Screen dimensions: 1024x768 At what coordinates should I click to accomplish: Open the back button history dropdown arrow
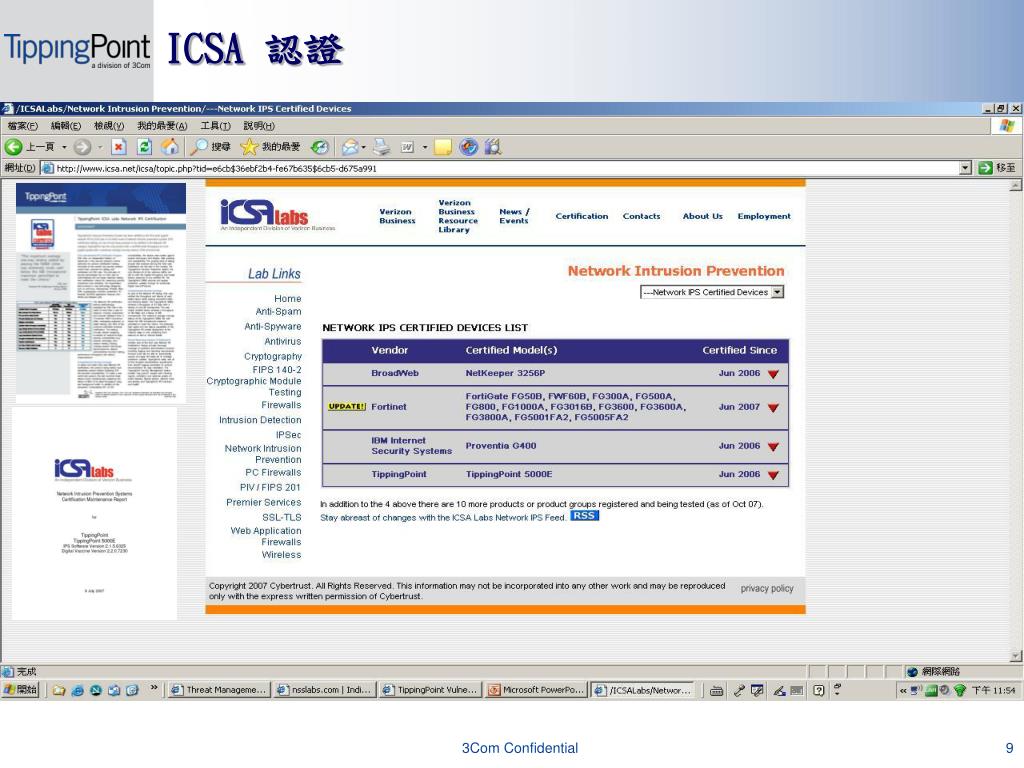point(64,147)
